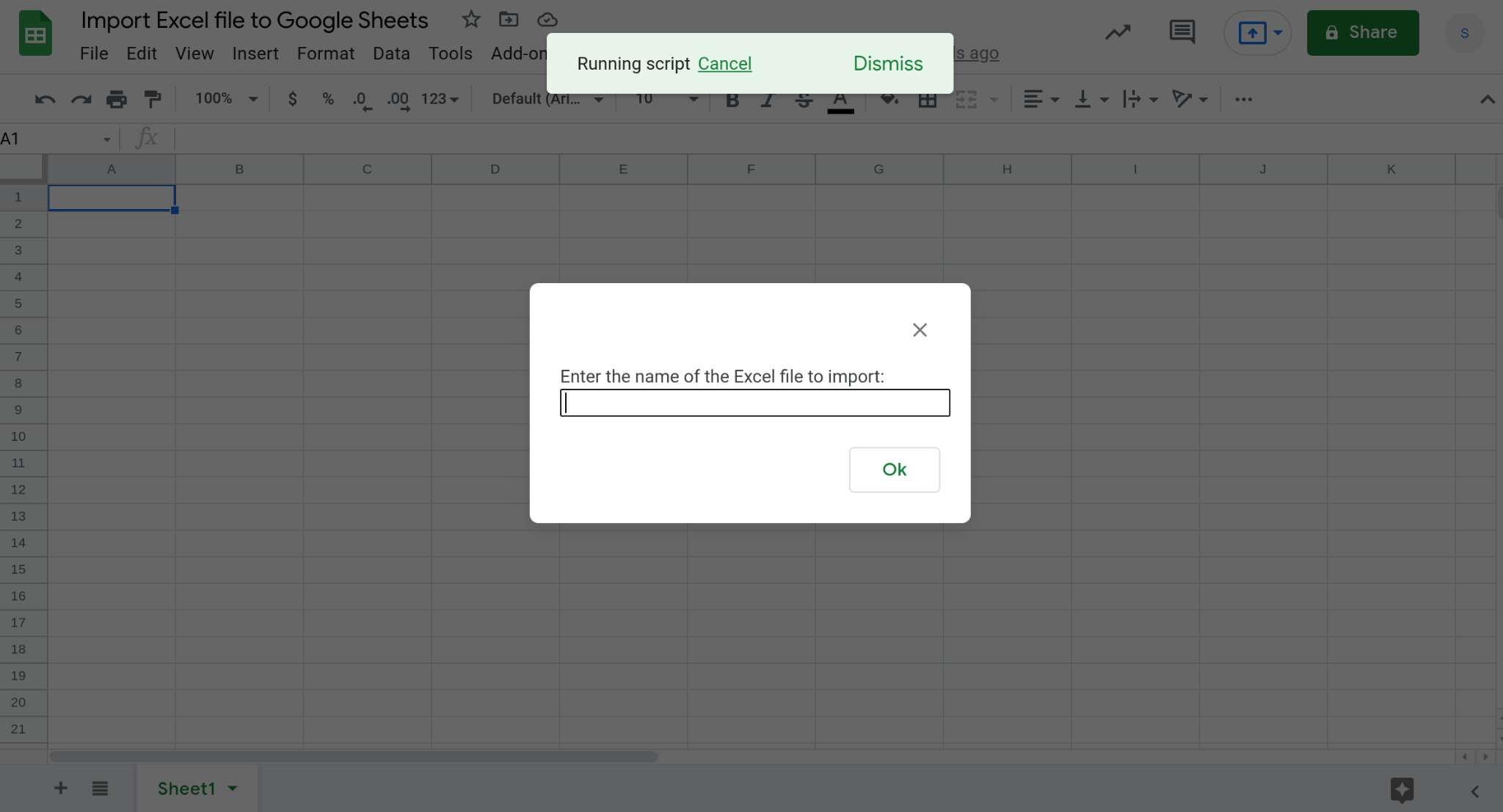
Task: Select all cells corner box
Action: coord(23,168)
